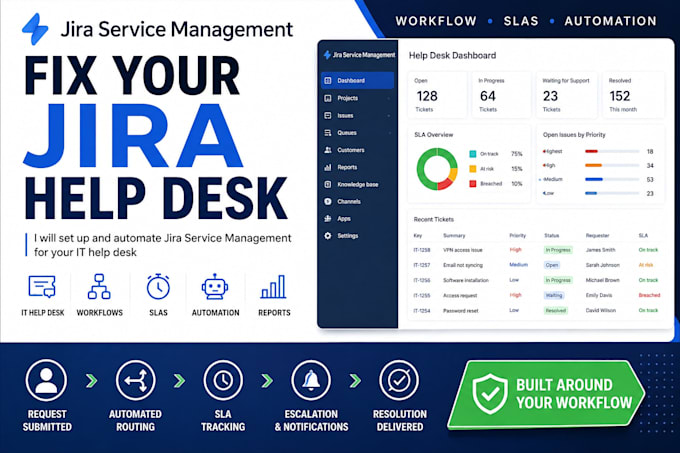Screen dimensions: 680x453
Task: Click the On track legend color swatch
Action: [x=473, y=154]
